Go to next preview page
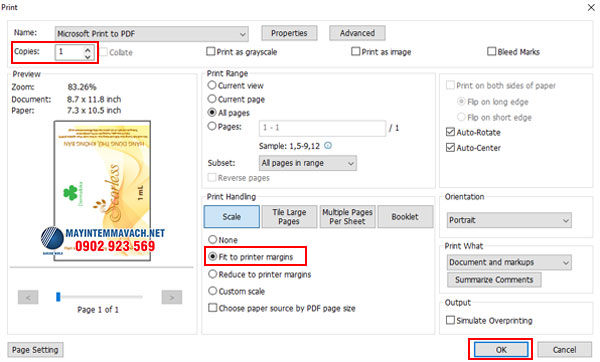The width and height of the screenshot is (600, 362). (x=172, y=297)
